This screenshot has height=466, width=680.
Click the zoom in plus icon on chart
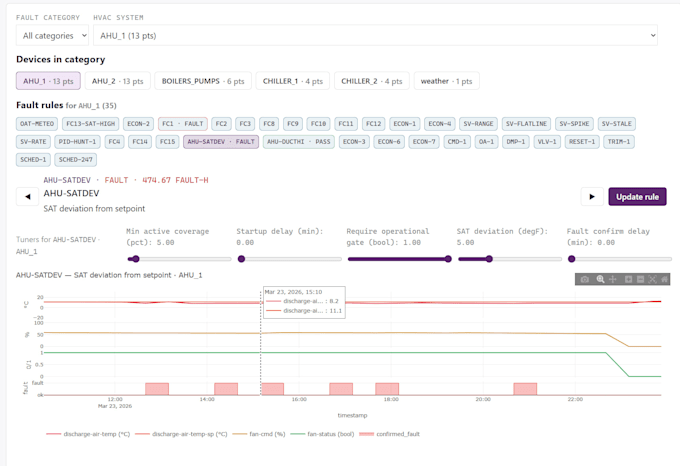point(628,280)
